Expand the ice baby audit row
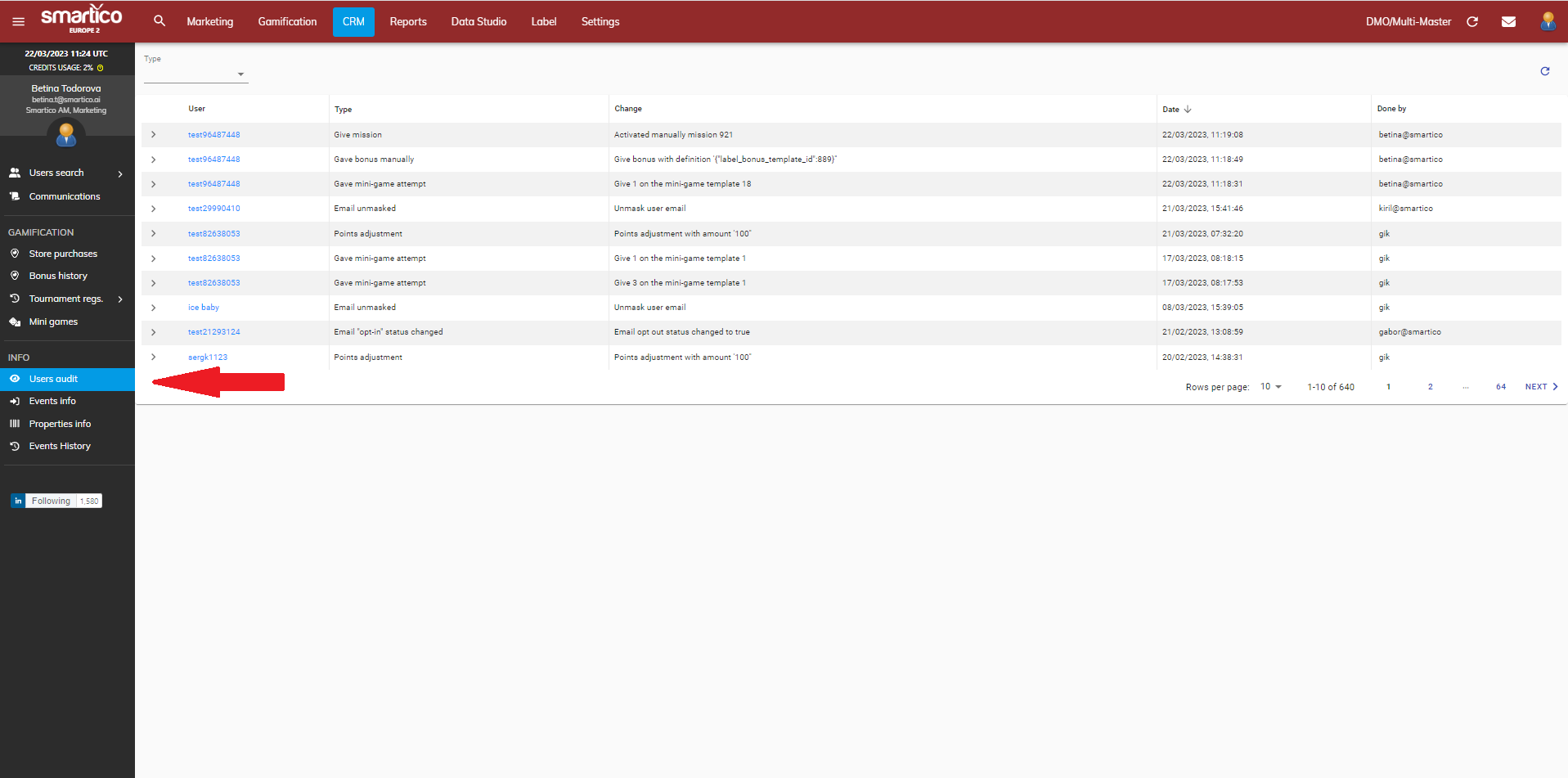This screenshot has width=1568, height=778. pos(153,308)
